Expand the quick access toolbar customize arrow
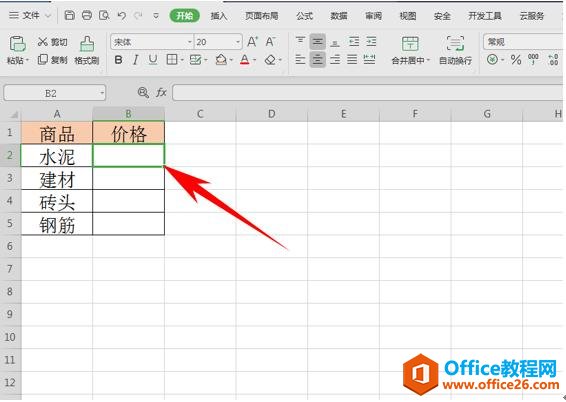Viewport: 566px width, 402px height. point(156,16)
